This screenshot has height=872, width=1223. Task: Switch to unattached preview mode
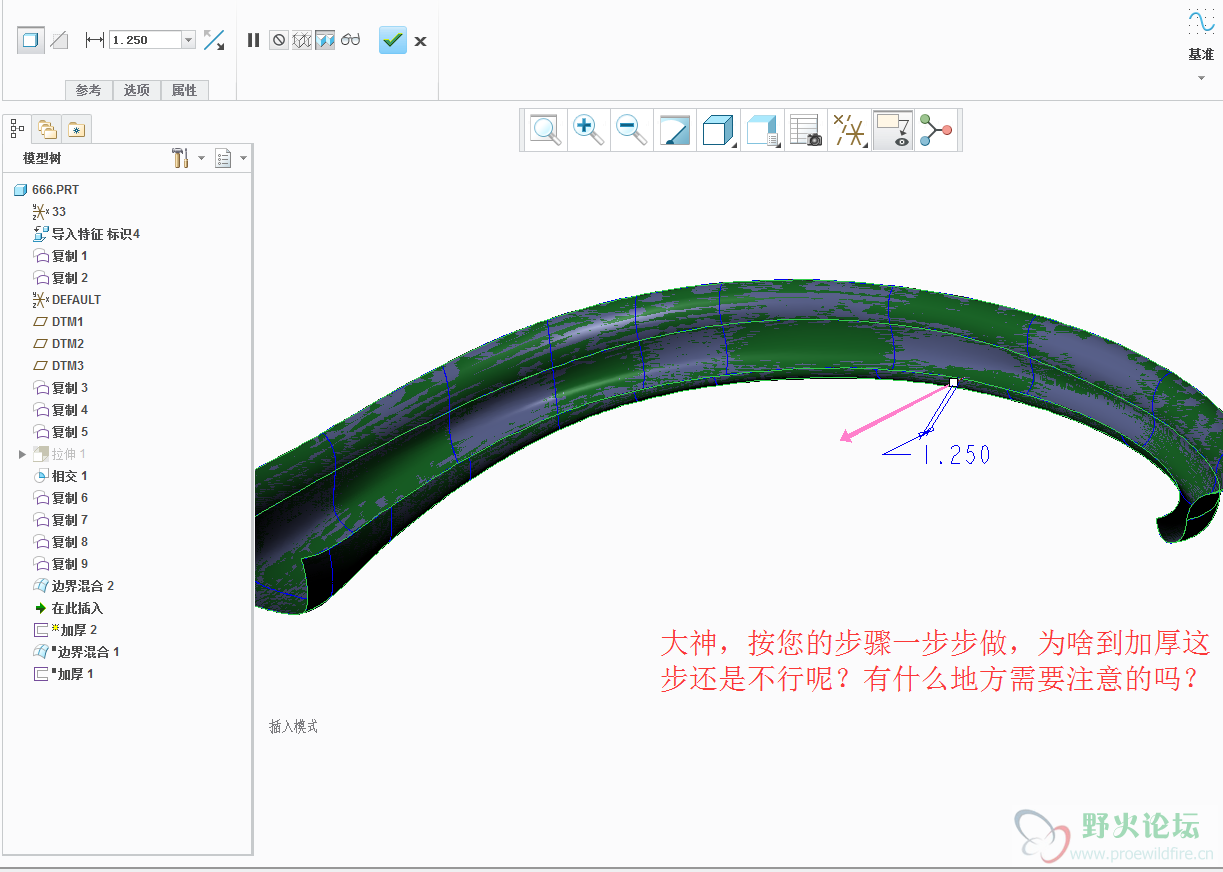(302, 40)
